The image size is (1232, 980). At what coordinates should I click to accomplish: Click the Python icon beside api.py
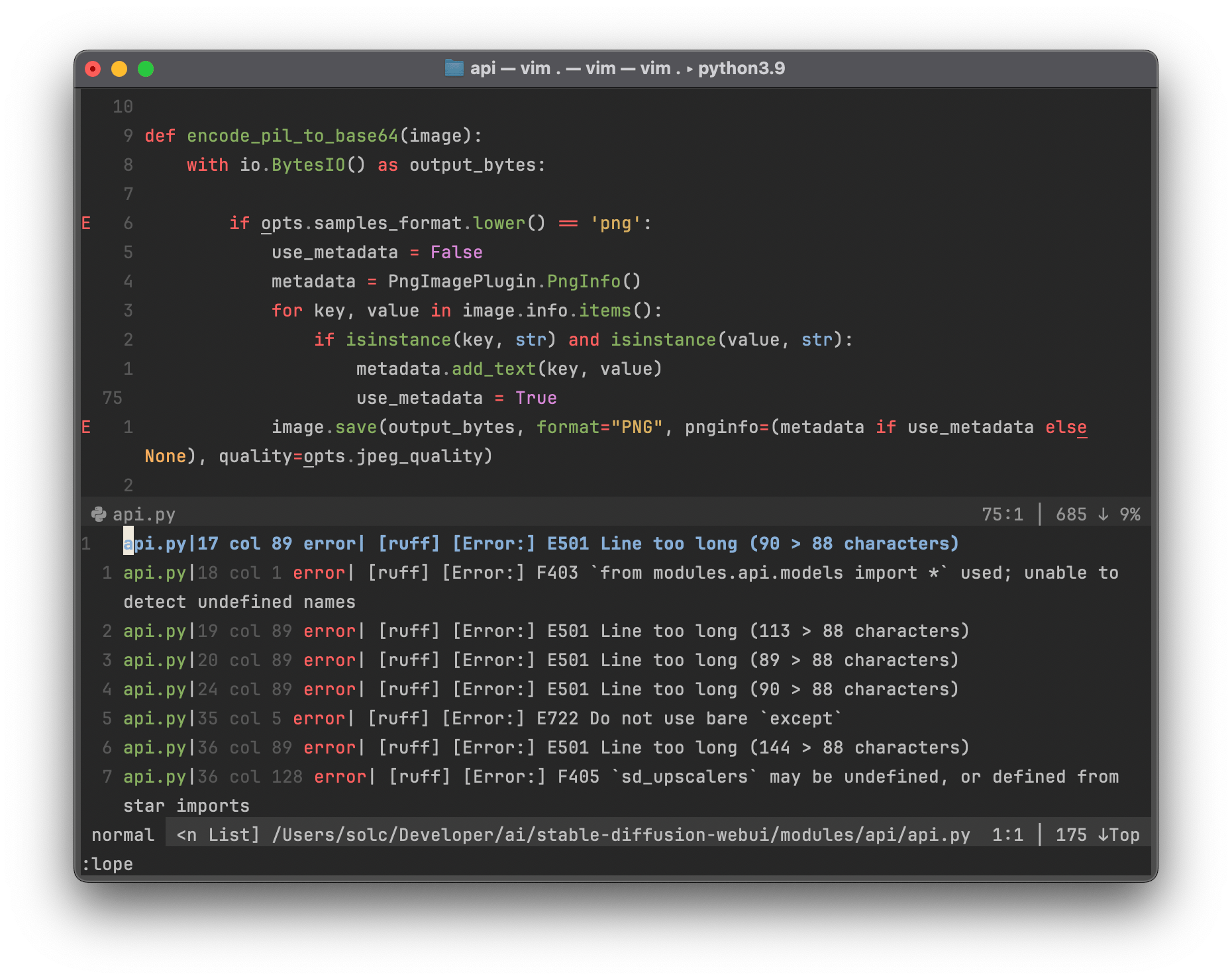pyautogui.click(x=99, y=514)
